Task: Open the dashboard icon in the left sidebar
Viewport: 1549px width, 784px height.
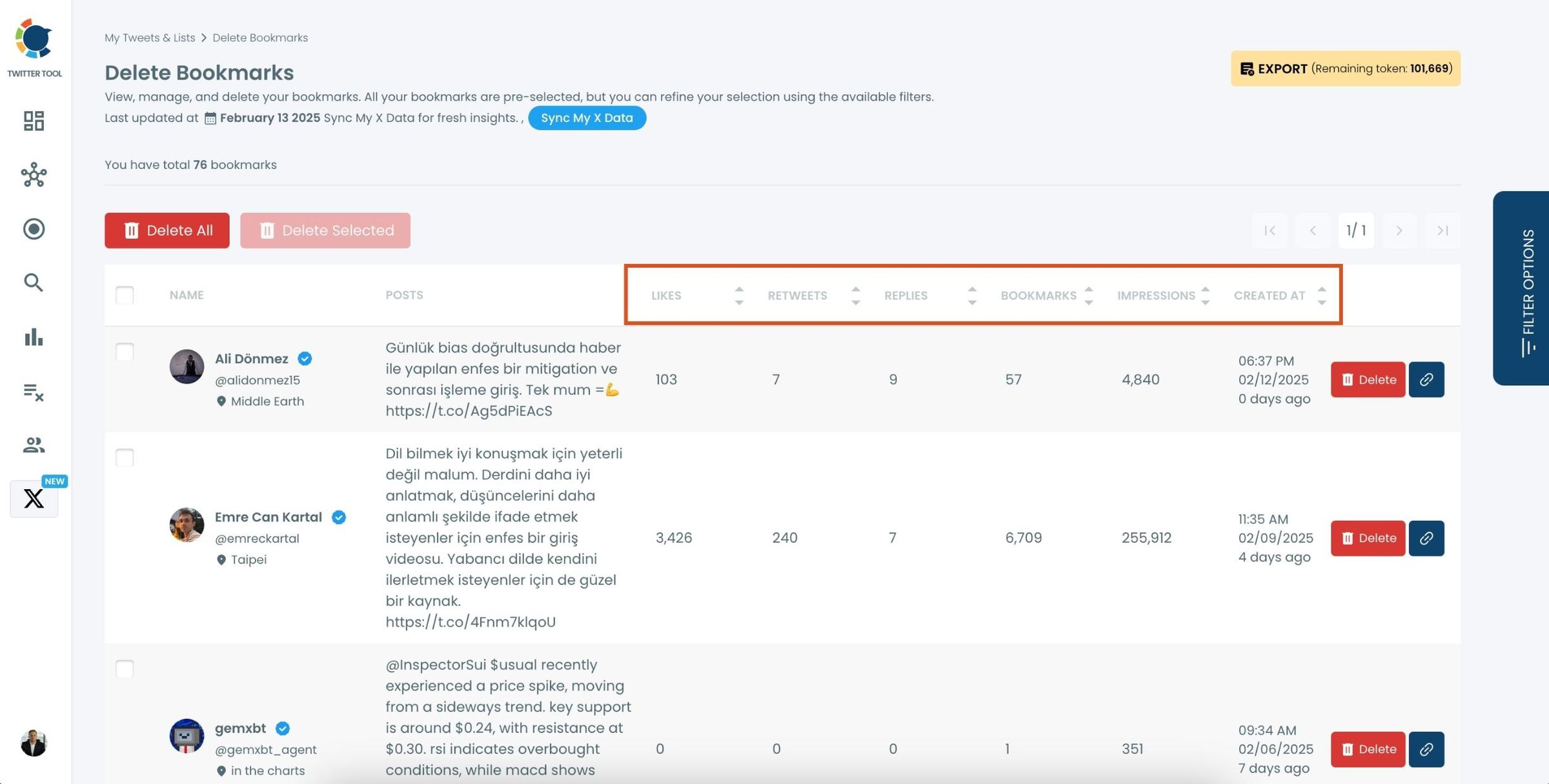Action: [34, 121]
